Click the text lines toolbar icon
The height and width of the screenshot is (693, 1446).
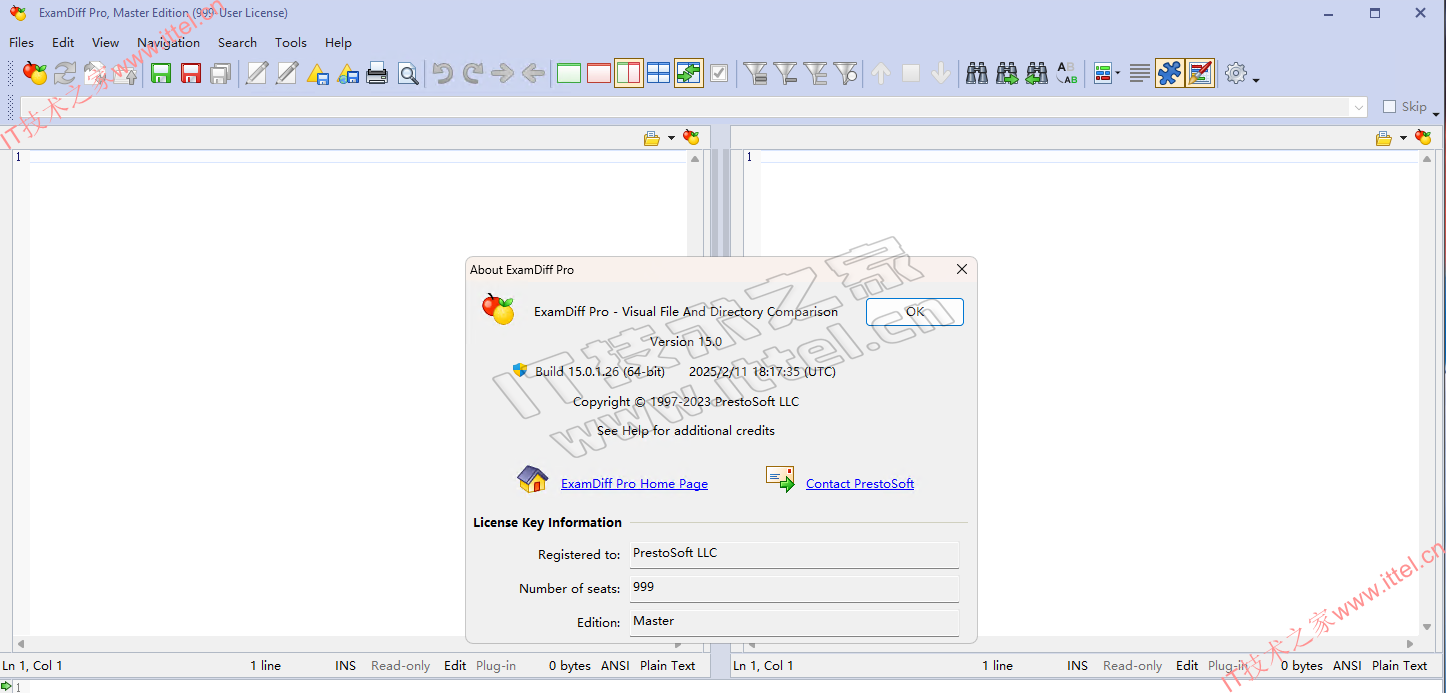[1140, 73]
